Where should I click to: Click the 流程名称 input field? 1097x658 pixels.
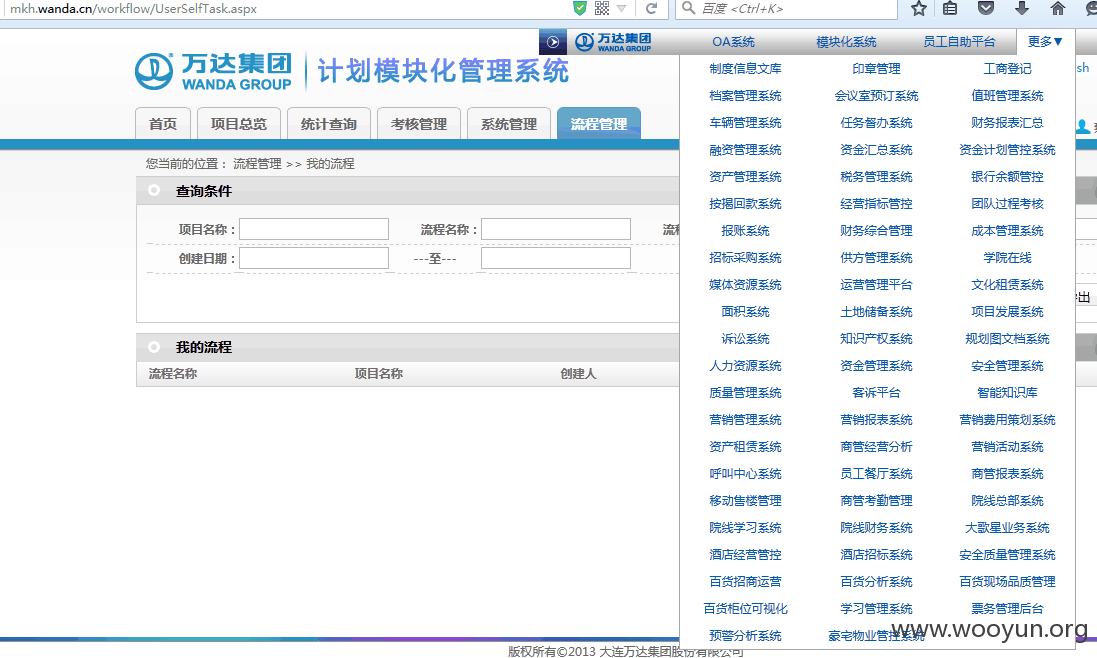[556, 229]
